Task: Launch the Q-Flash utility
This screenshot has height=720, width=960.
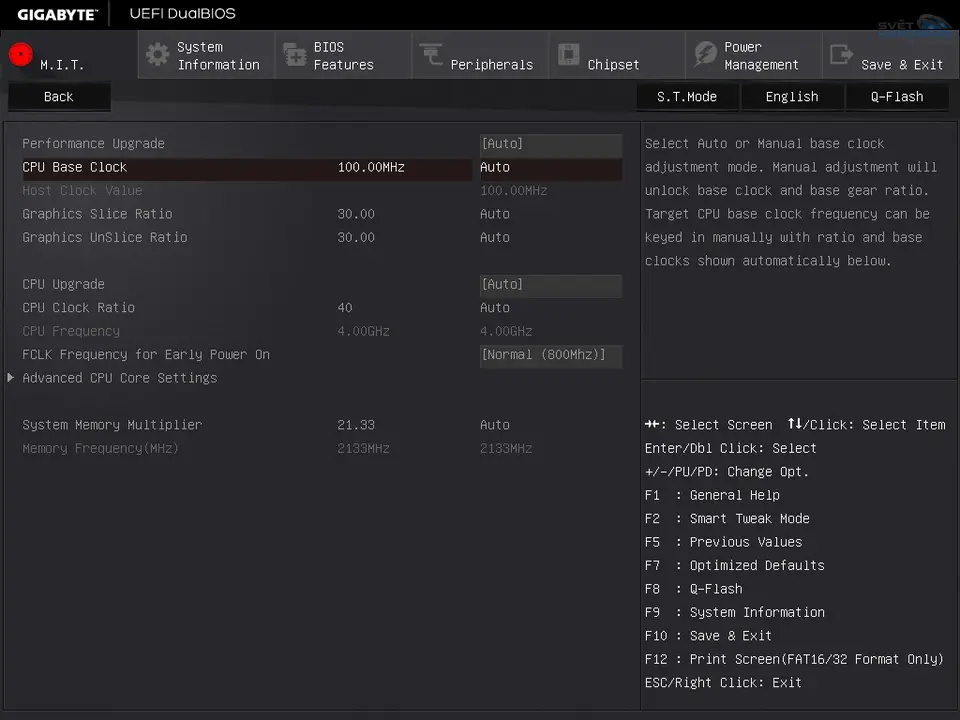Action: click(897, 97)
